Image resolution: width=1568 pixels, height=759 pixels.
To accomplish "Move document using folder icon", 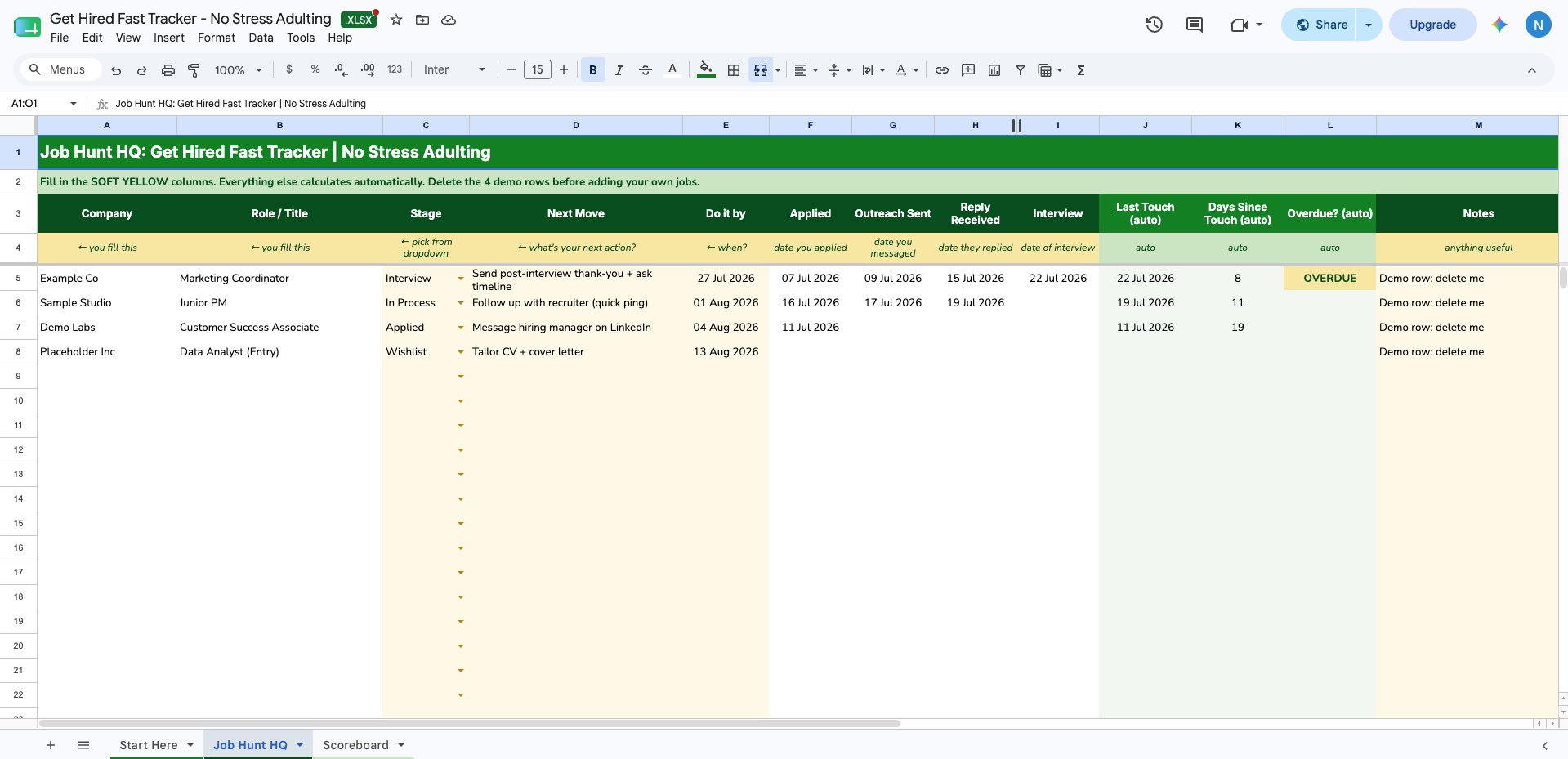I will point(422,20).
